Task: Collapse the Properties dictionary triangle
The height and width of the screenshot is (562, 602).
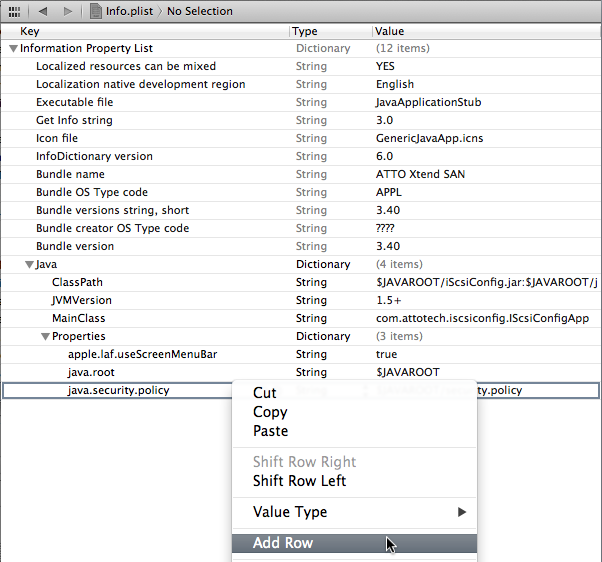Action: point(45,337)
